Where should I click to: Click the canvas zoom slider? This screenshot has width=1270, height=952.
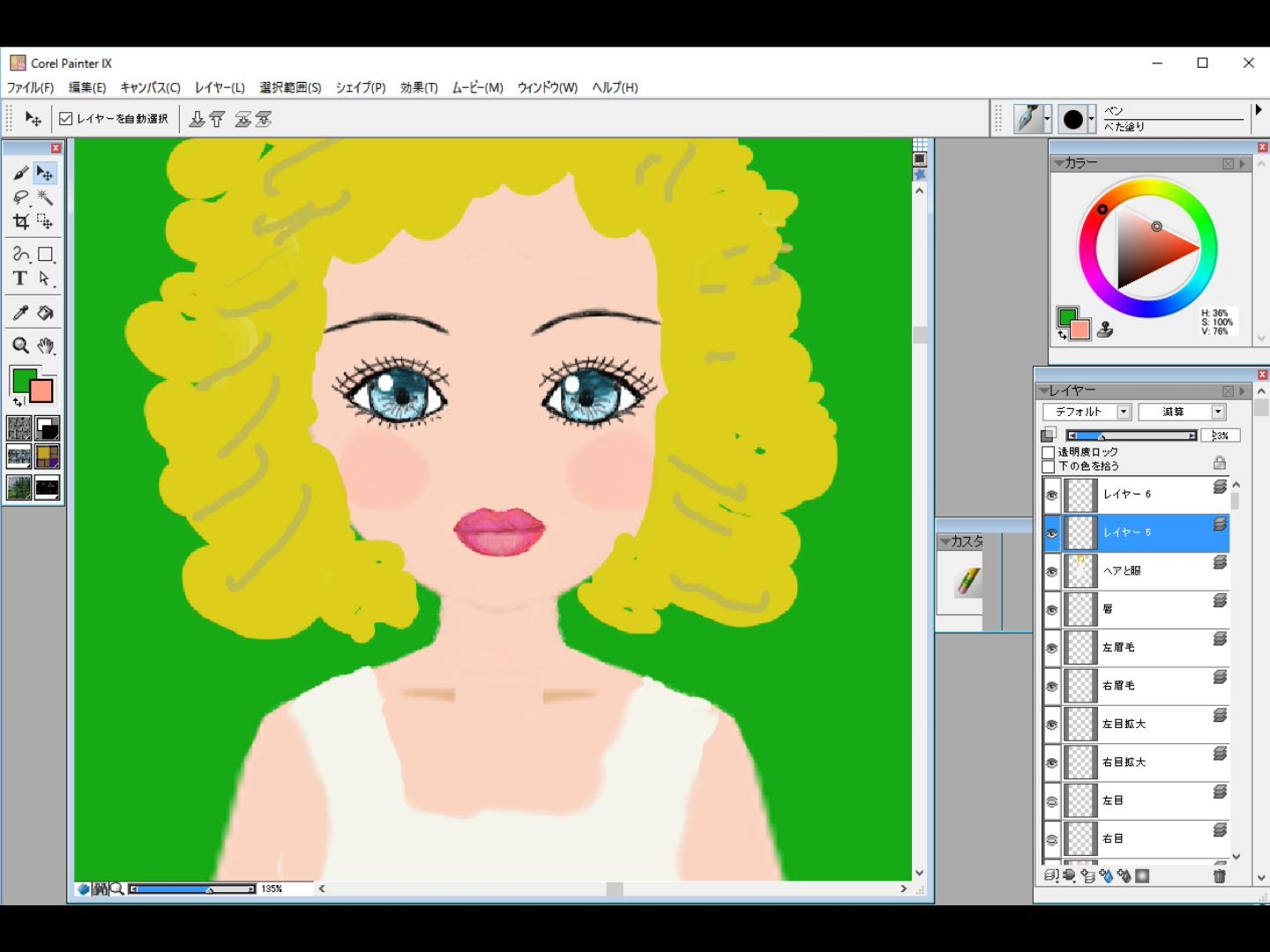(192, 889)
